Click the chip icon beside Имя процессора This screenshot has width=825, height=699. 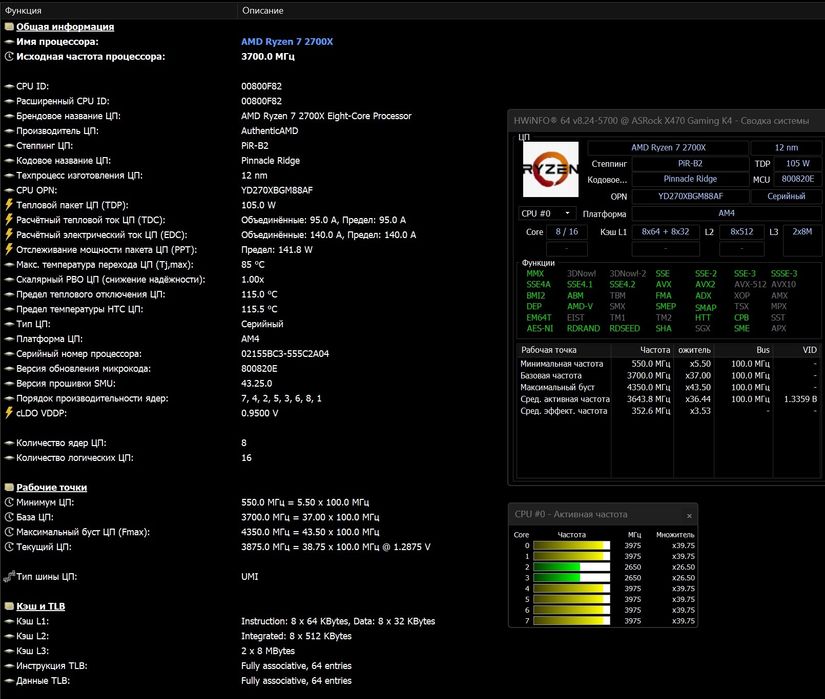[9, 42]
